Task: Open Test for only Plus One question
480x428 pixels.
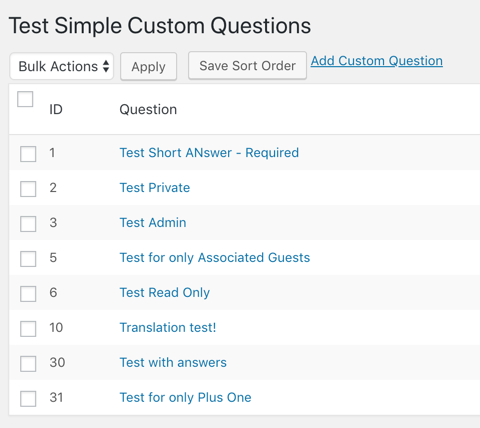Action: tap(185, 398)
